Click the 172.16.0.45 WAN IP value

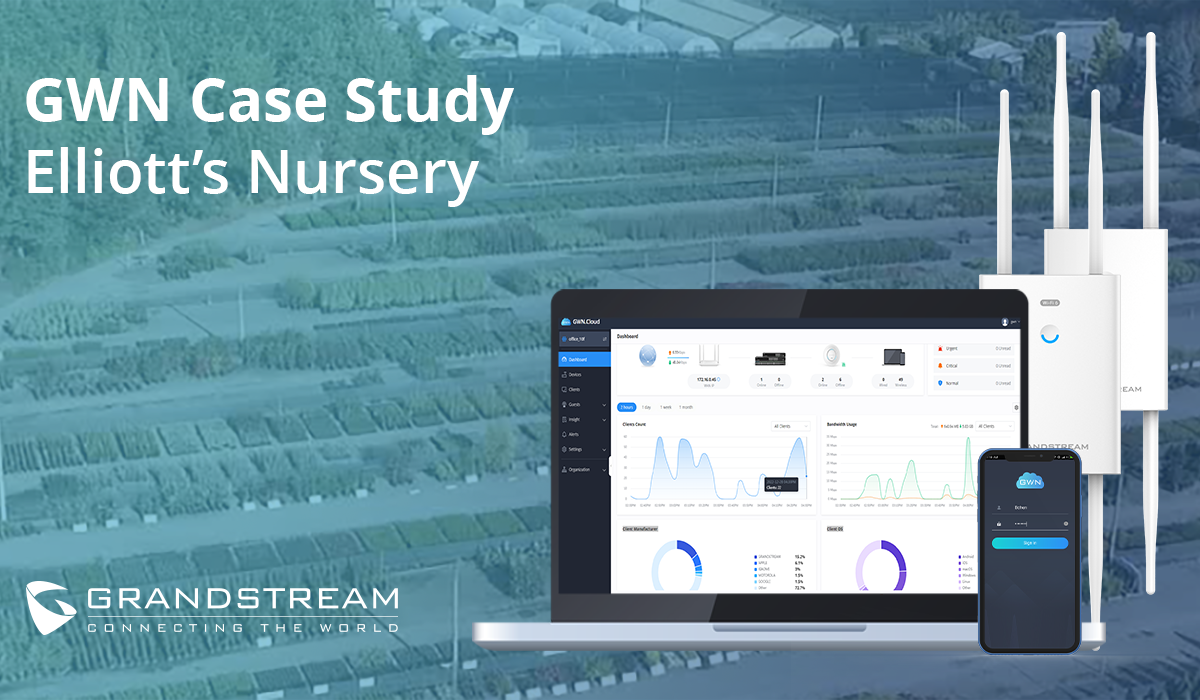click(708, 379)
